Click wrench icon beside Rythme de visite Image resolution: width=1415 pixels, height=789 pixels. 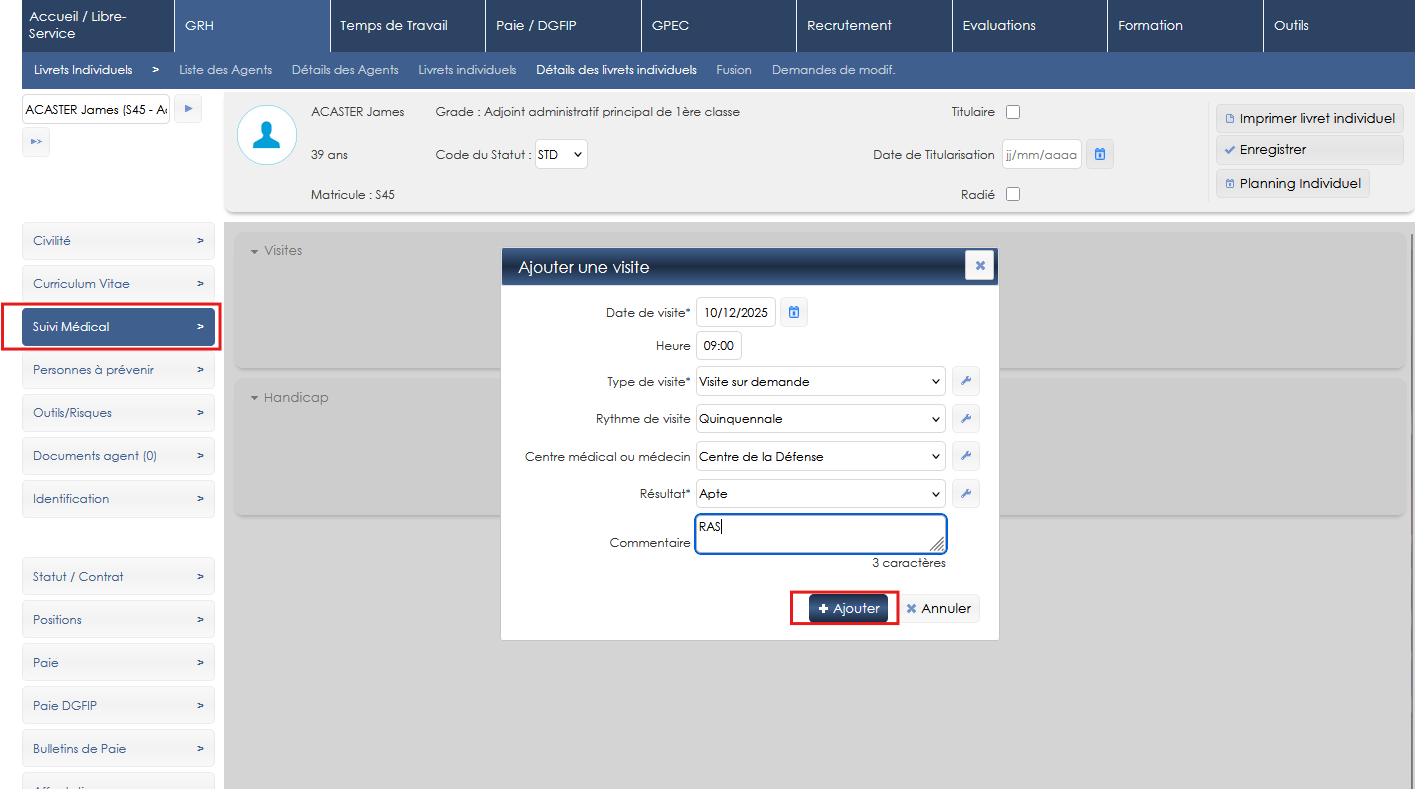pyautogui.click(x=965, y=419)
